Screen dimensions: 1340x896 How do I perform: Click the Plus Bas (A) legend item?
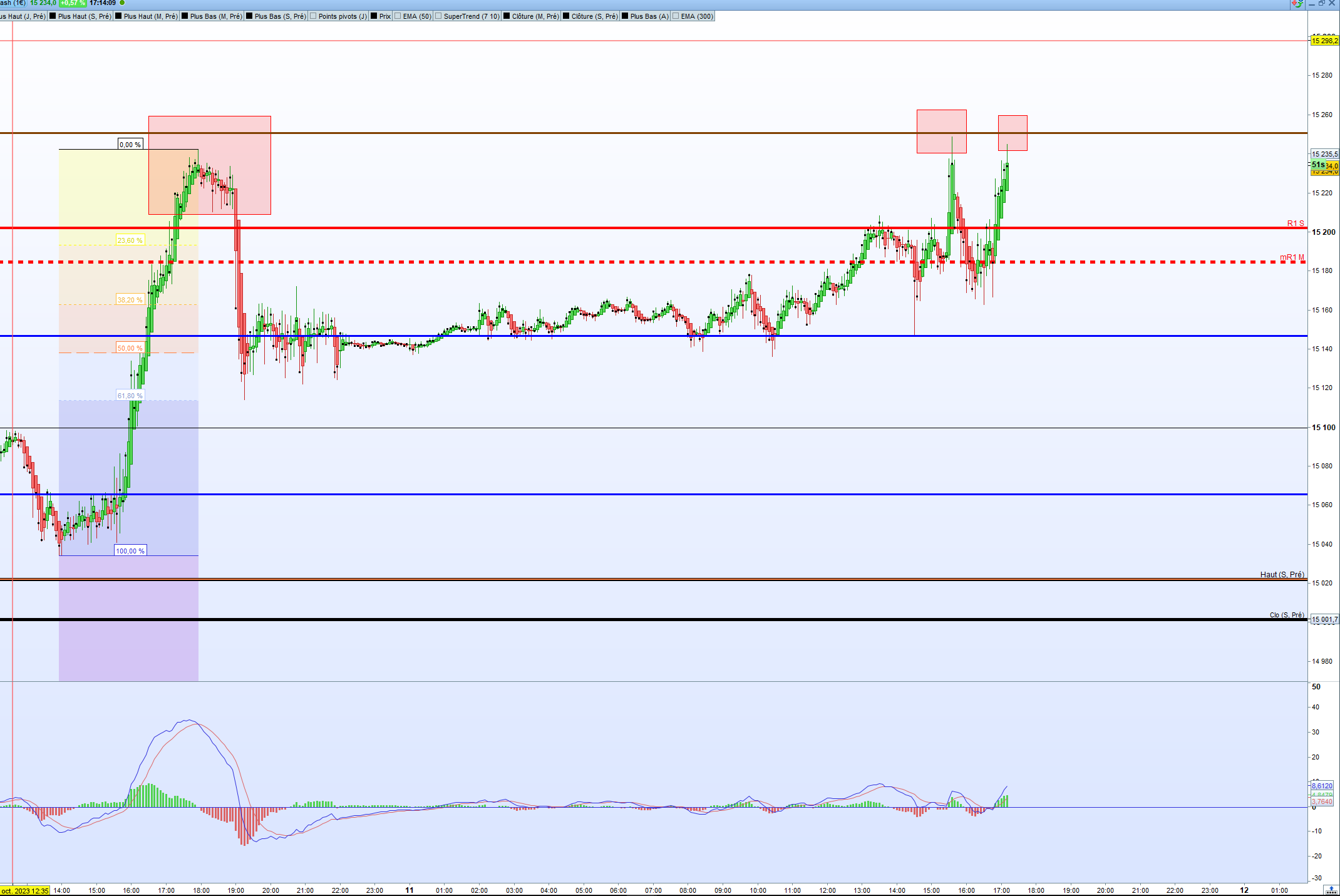point(649,16)
